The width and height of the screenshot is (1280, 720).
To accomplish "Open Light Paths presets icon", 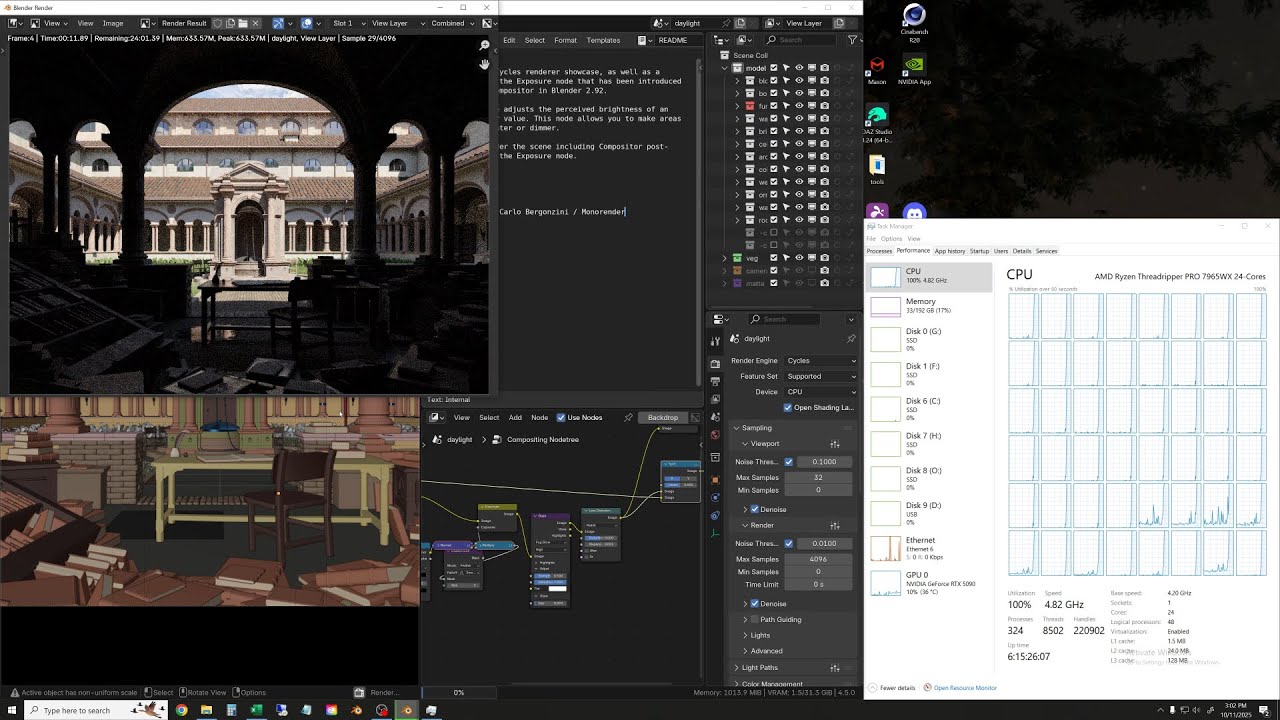I will tap(835, 668).
